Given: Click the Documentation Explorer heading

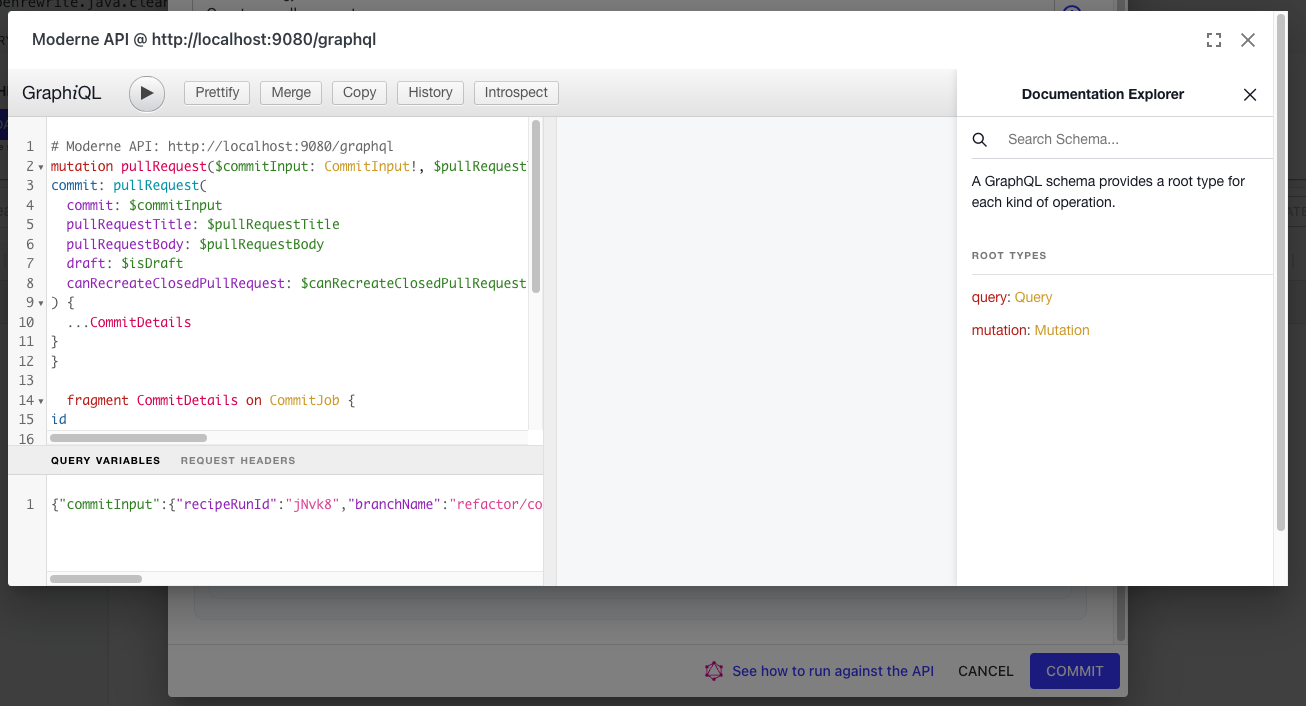Looking at the screenshot, I should click(1103, 95).
